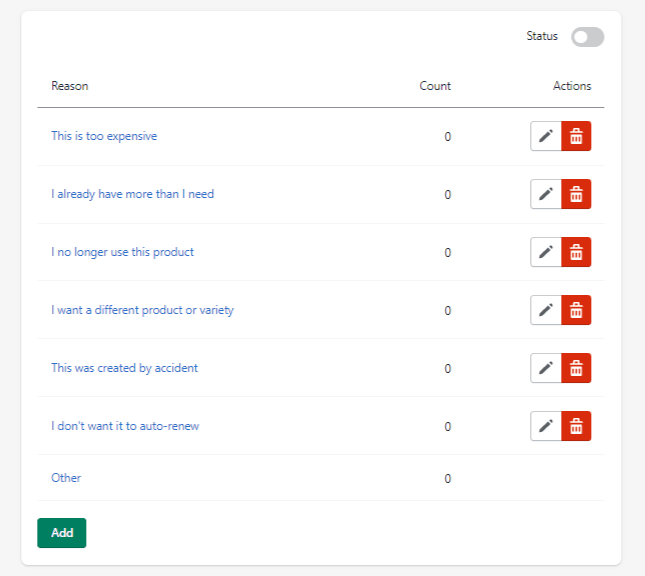Click the green Add button
The height and width of the screenshot is (576, 645).
tap(62, 533)
